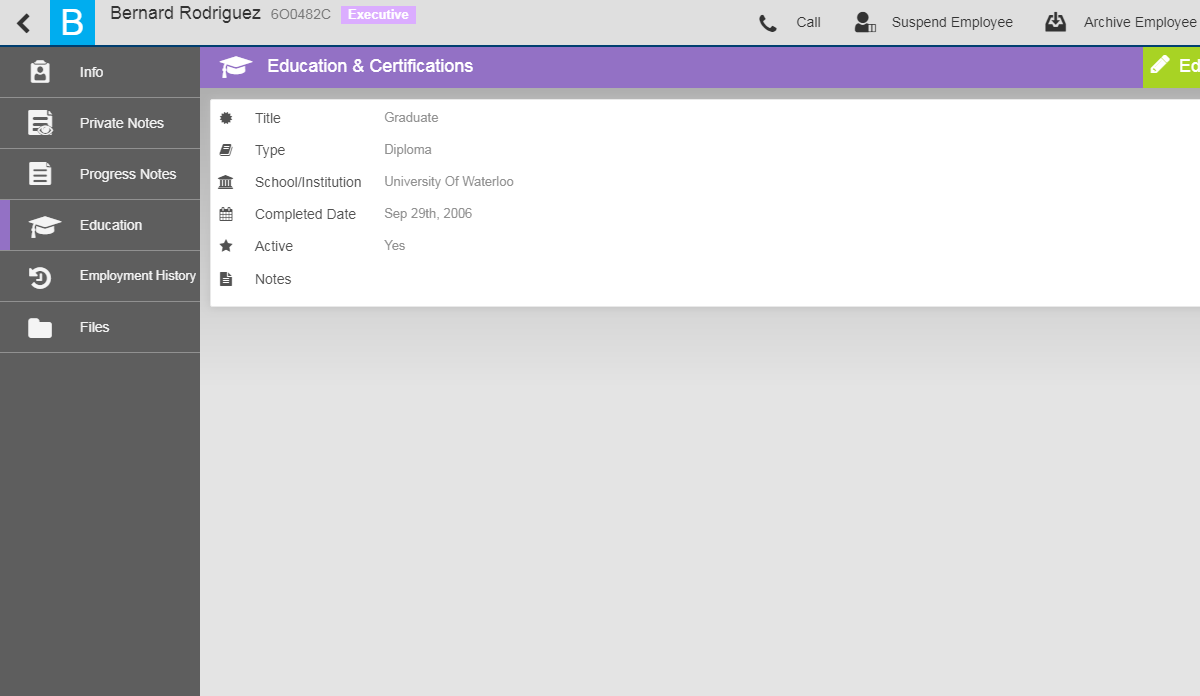This screenshot has width=1200, height=696.
Task: Click the Graduate title value
Action: pos(411,118)
